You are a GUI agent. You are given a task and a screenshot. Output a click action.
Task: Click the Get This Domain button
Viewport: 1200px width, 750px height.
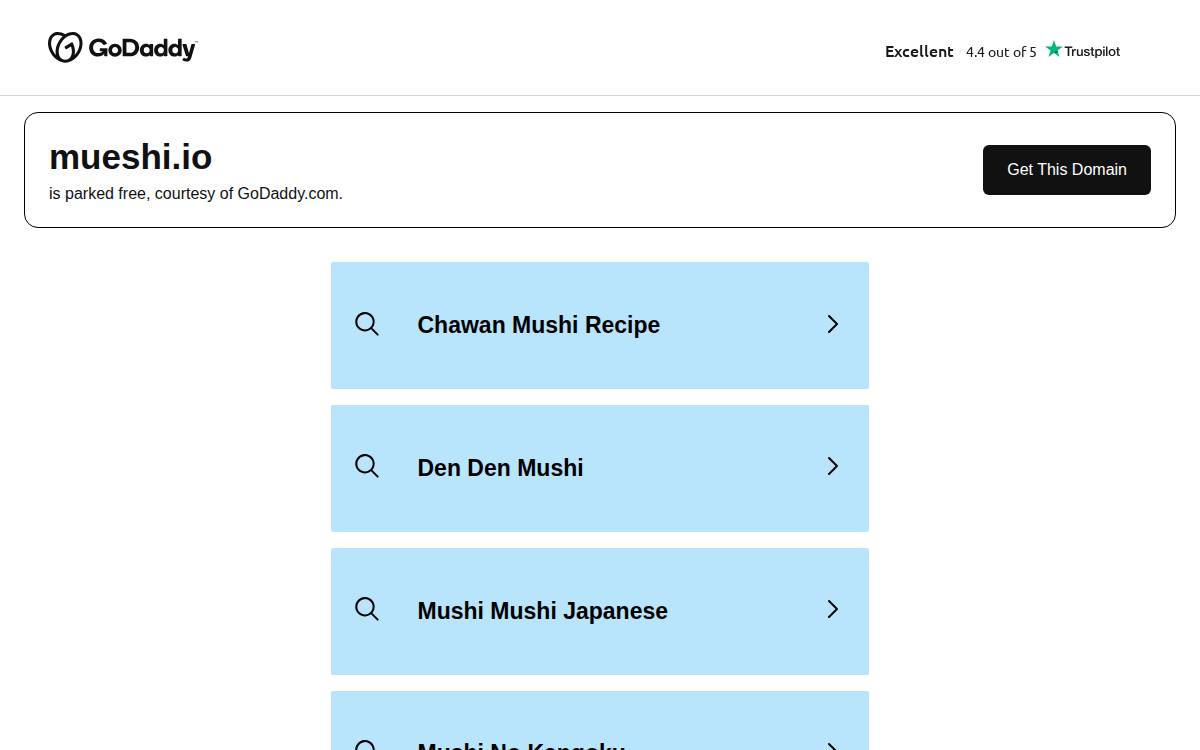1066,170
